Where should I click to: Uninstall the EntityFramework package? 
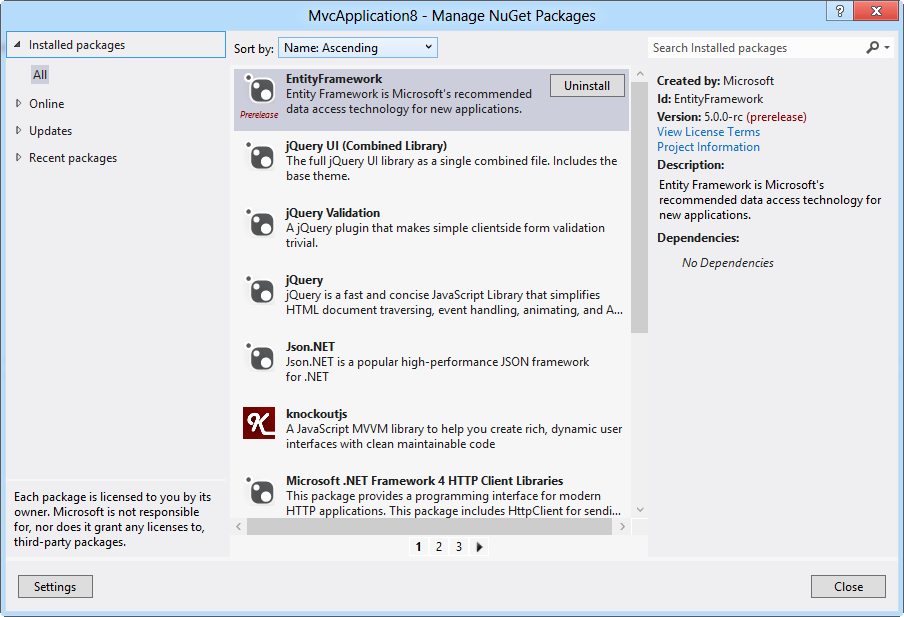click(x=587, y=85)
